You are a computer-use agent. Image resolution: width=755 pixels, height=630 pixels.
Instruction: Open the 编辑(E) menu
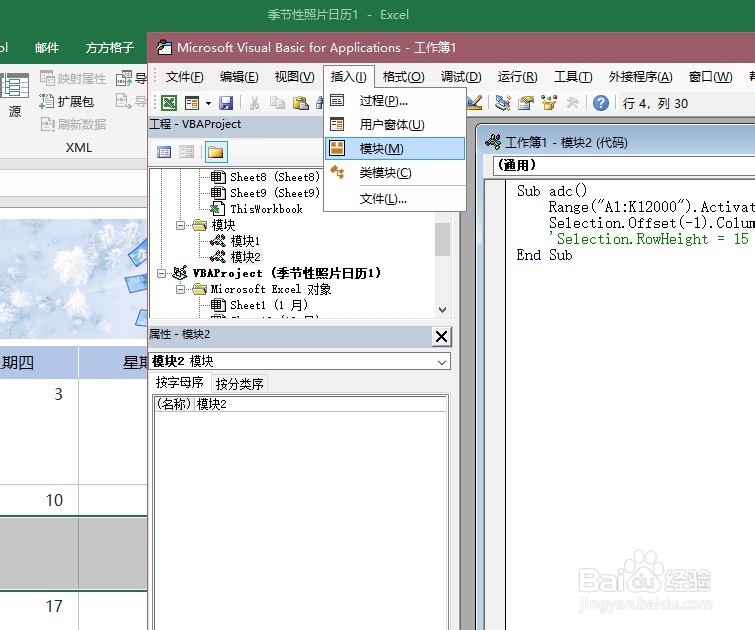tap(239, 77)
